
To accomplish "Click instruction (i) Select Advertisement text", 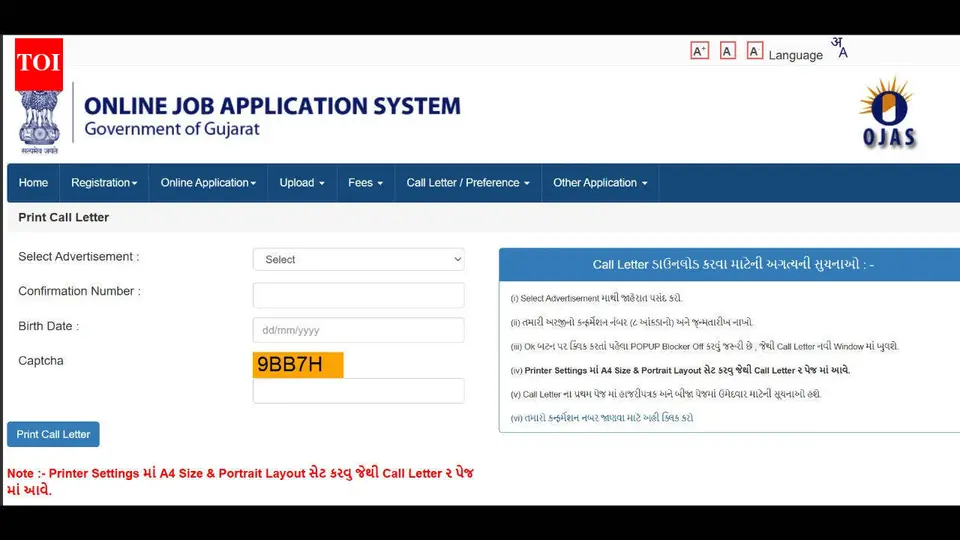I will 596,298.
